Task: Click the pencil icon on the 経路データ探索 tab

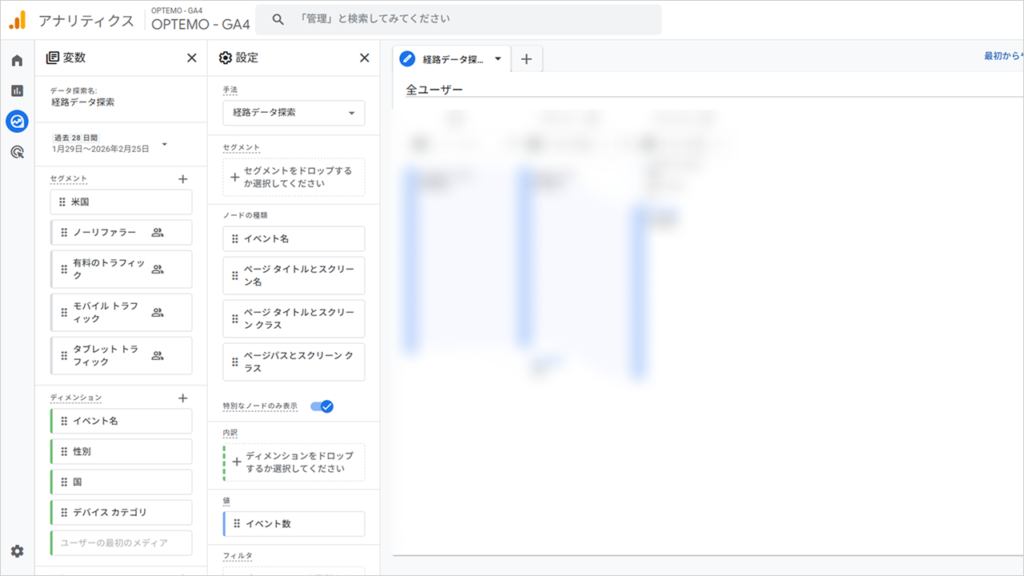Action: [406, 58]
